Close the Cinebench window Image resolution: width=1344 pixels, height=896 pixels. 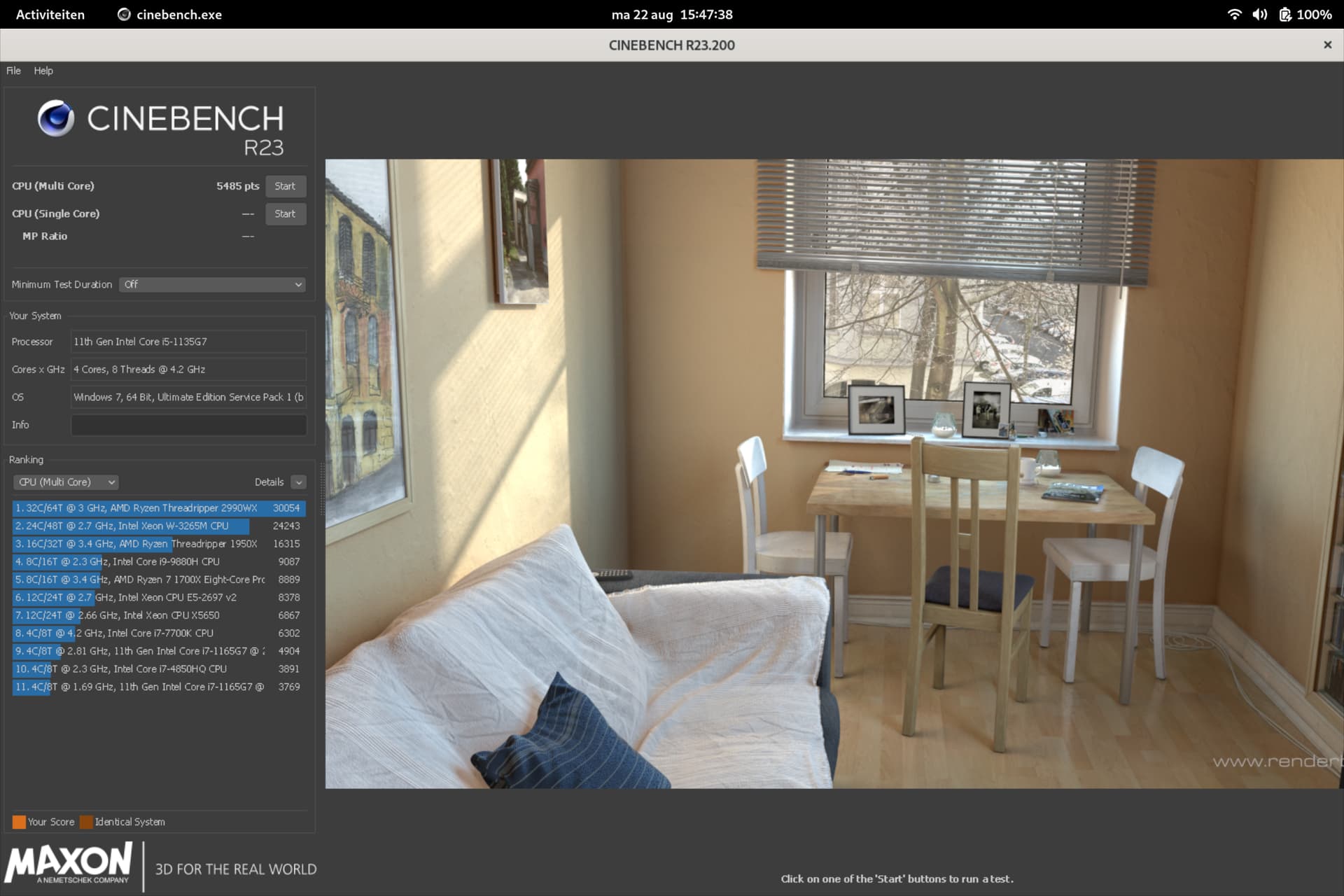[1327, 45]
